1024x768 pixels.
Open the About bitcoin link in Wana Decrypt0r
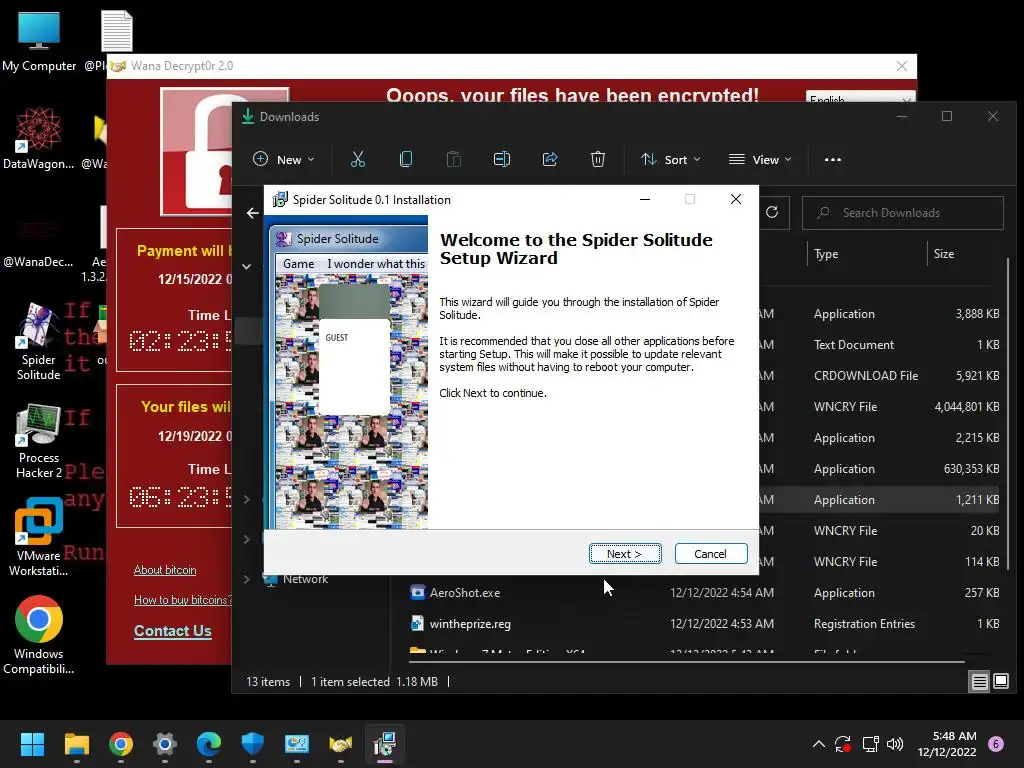point(165,570)
